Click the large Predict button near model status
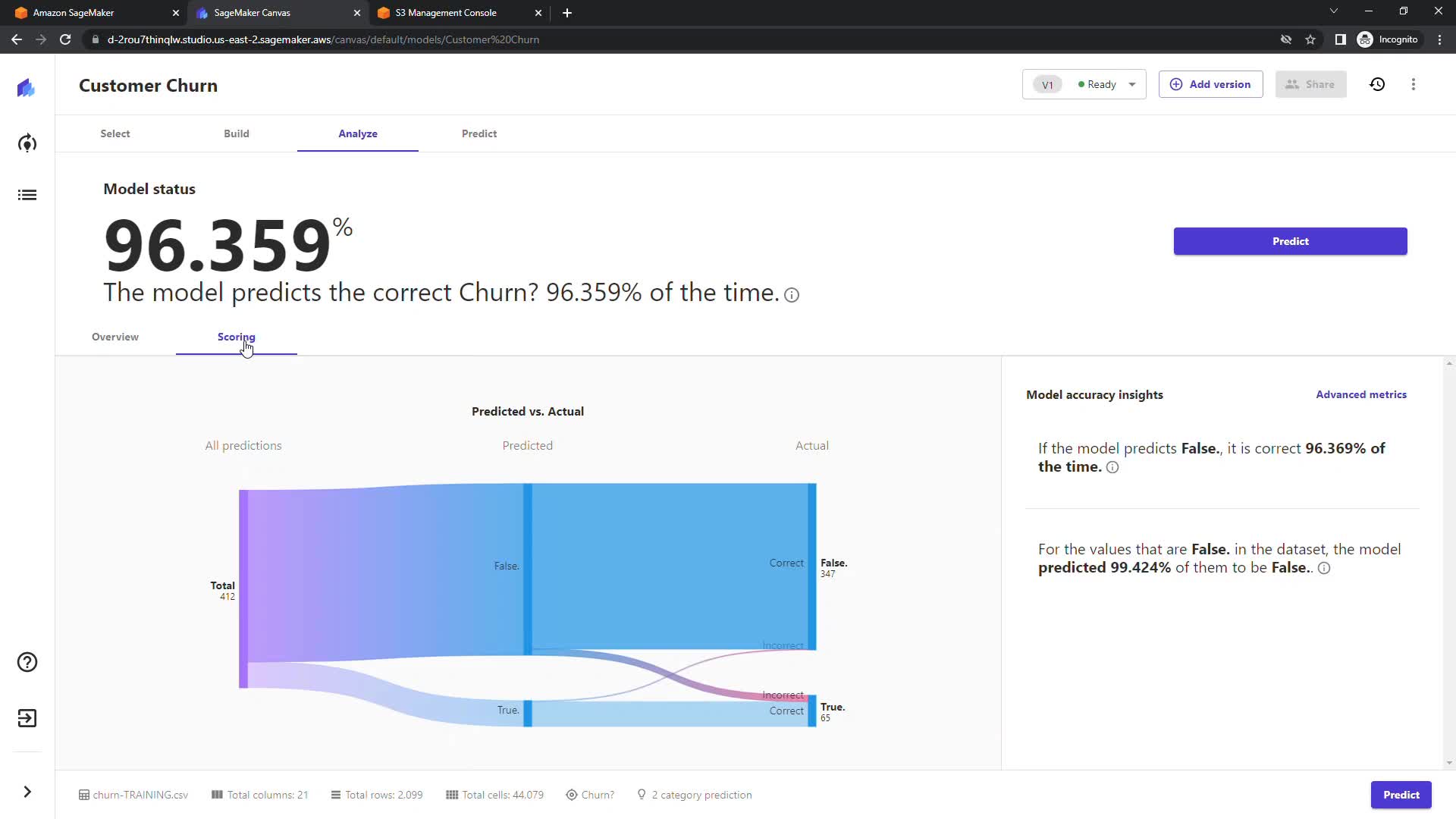 coord(1290,241)
